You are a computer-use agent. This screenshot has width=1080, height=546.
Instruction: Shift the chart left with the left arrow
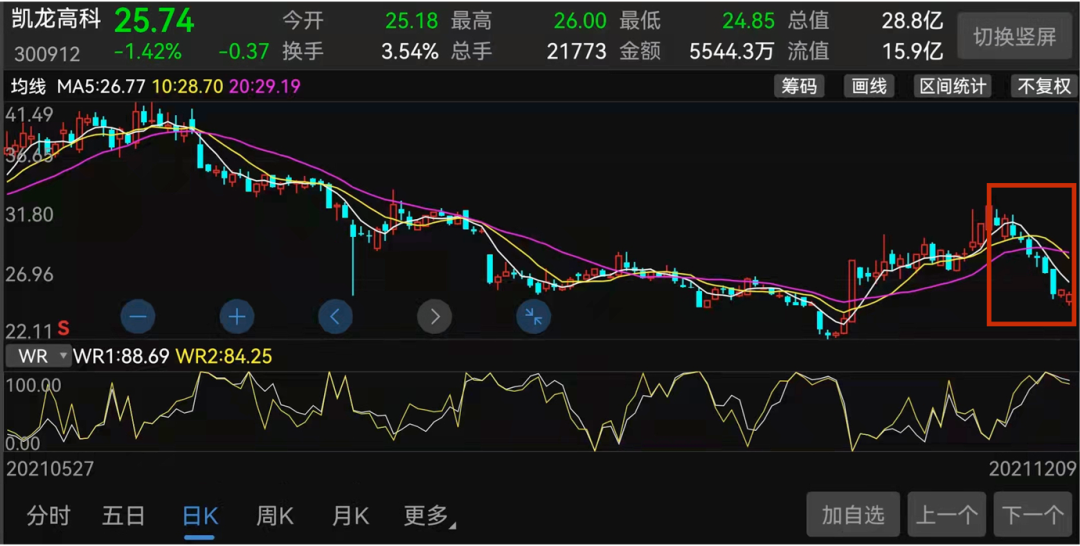click(335, 317)
